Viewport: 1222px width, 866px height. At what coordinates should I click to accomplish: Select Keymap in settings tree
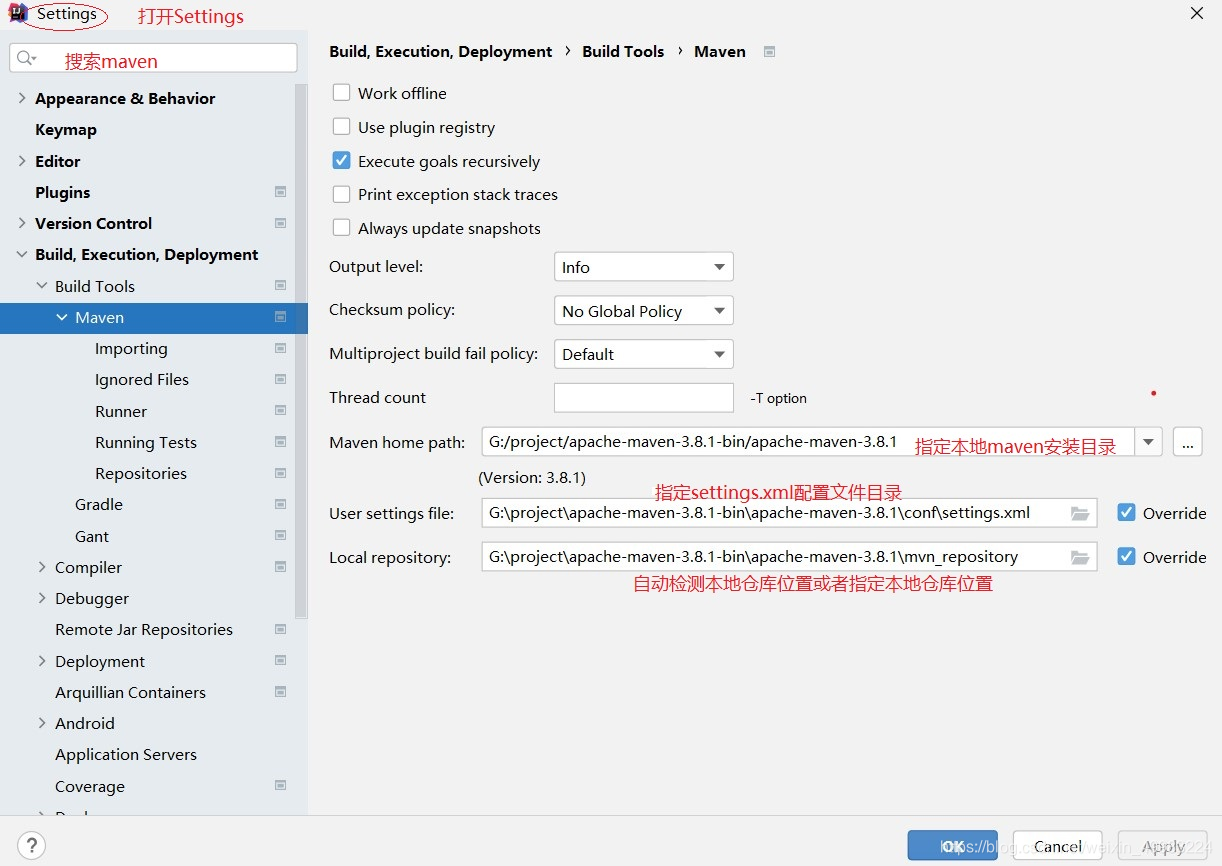[x=66, y=129]
